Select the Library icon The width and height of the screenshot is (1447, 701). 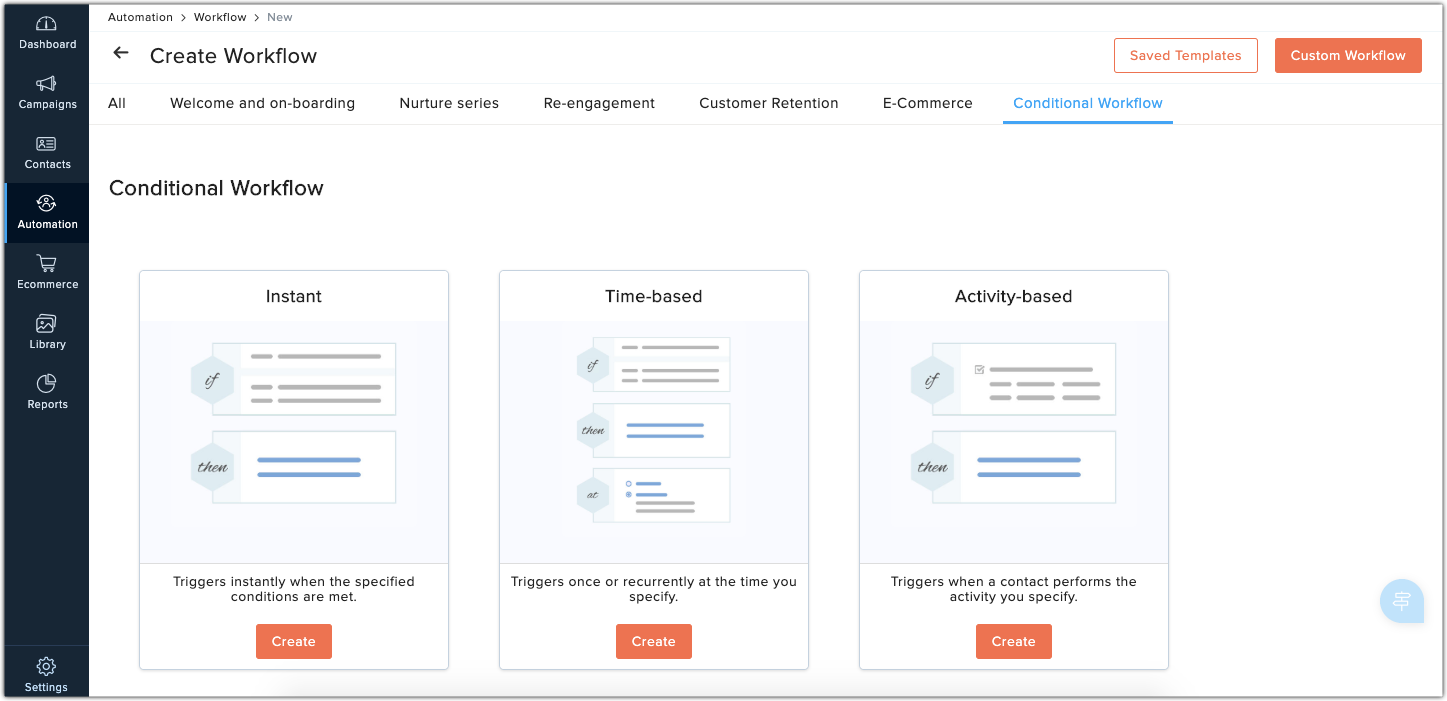46,333
